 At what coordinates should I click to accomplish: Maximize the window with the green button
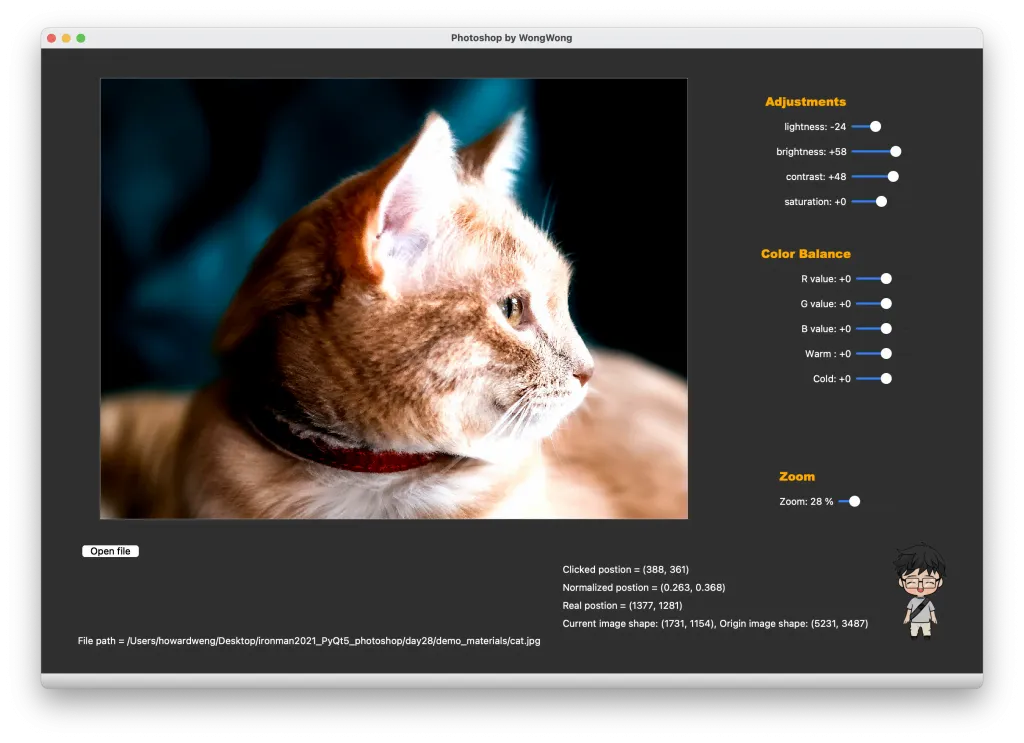pos(81,38)
